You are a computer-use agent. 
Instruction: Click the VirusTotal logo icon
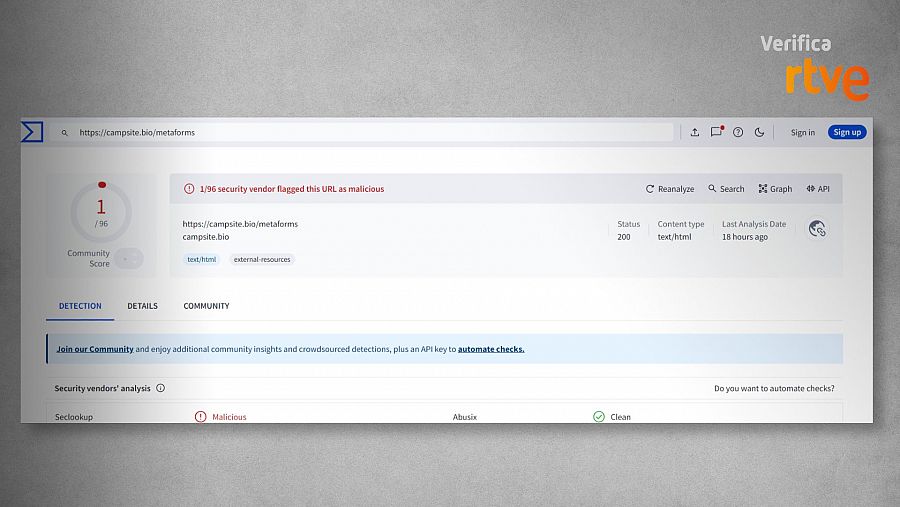pos(32,131)
